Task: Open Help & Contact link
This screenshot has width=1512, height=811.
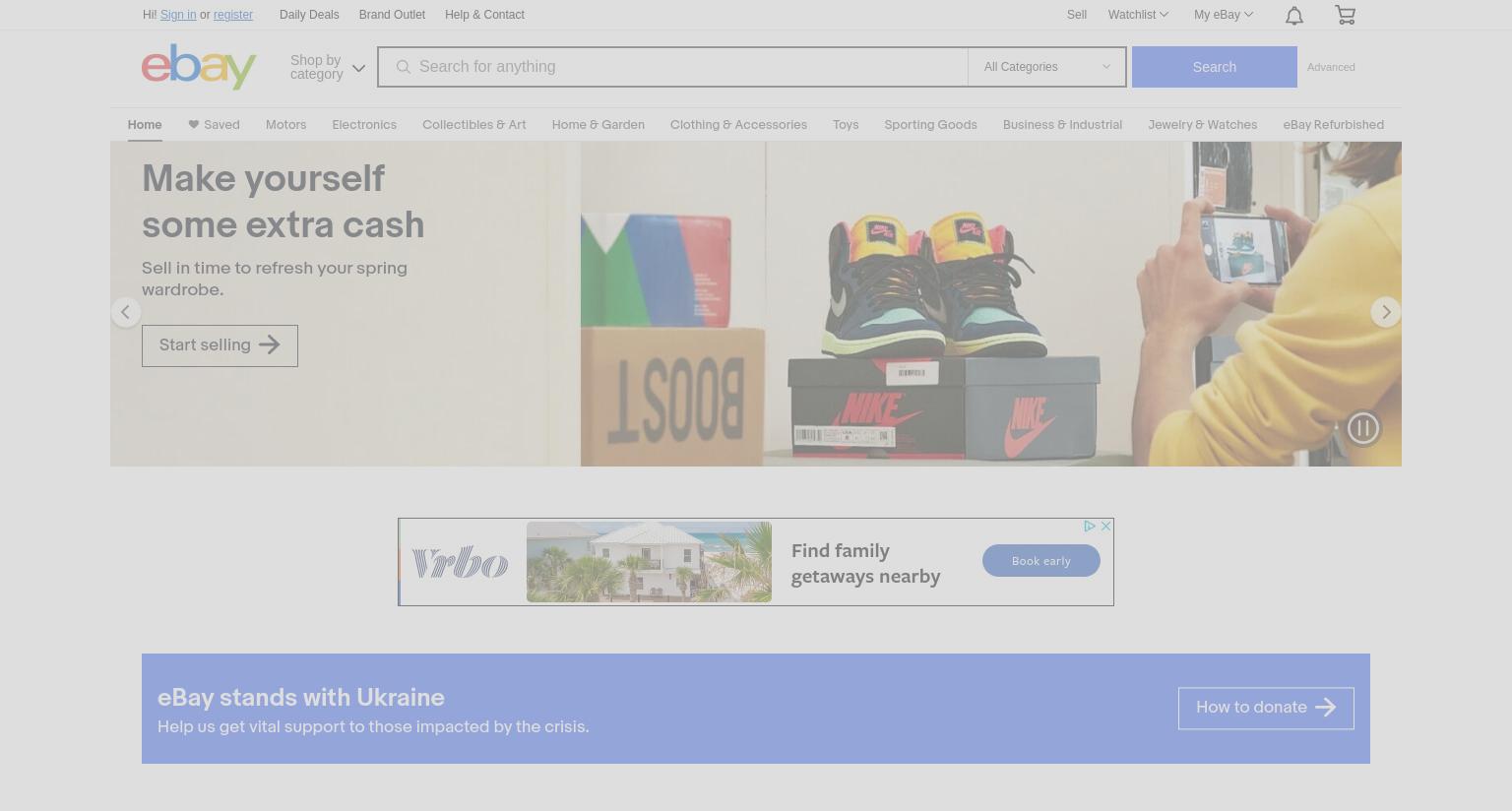Action: [x=484, y=15]
